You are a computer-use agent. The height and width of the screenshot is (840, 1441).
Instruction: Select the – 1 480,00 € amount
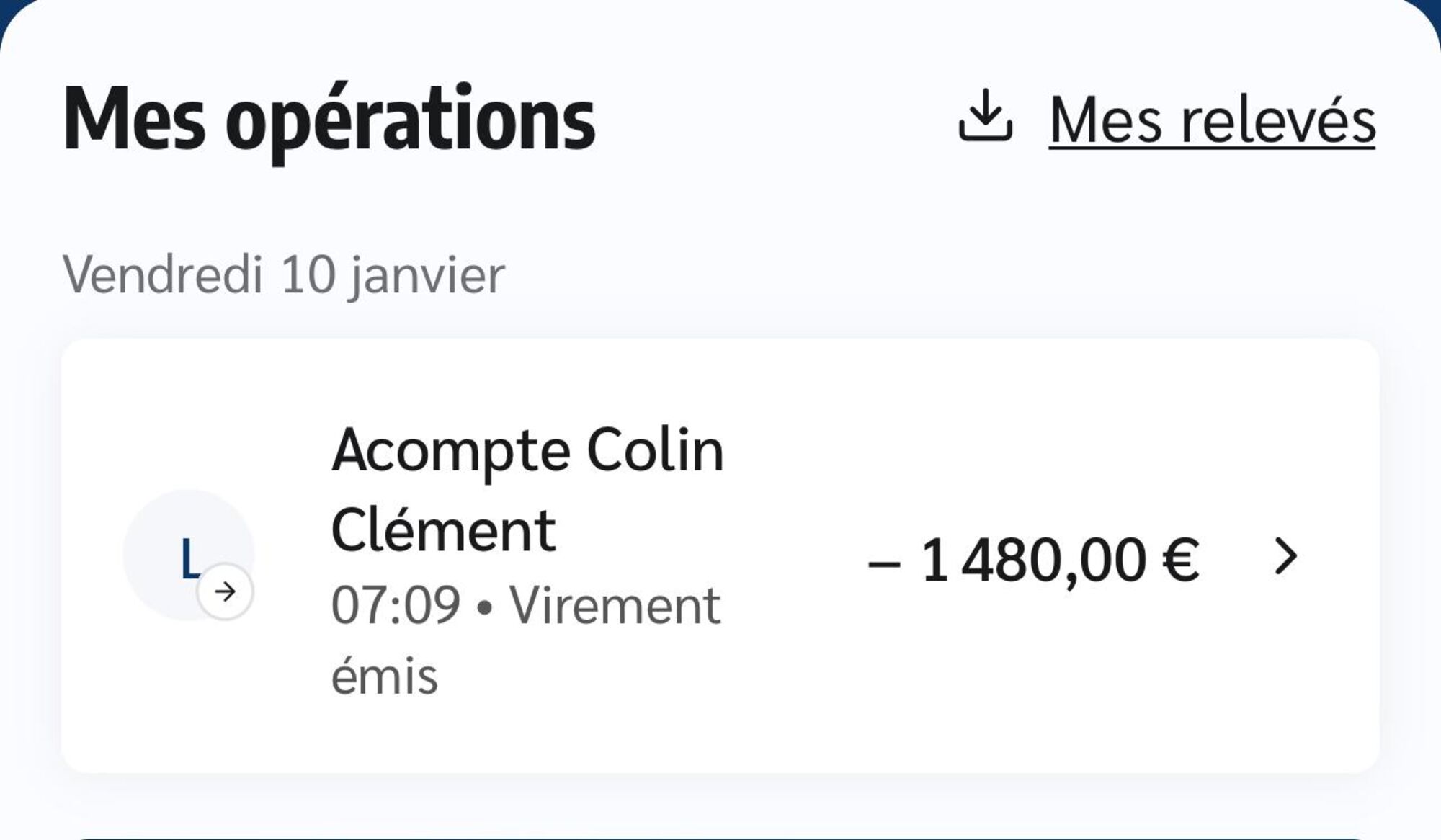pyautogui.click(x=1033, y=560)
